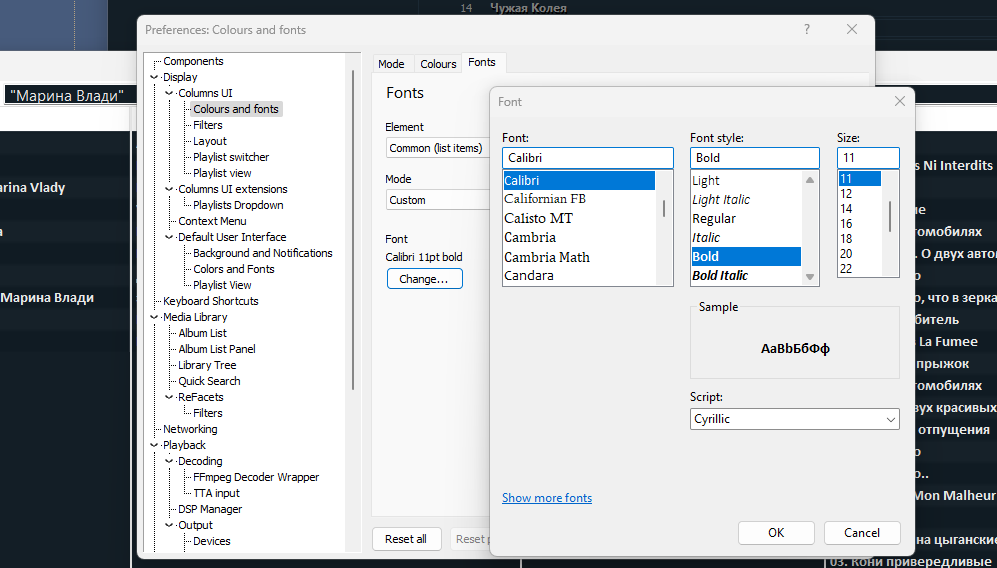Collapse the Display tree node
The width and height of the screenshot is (997, 568).
click(155, 77)
